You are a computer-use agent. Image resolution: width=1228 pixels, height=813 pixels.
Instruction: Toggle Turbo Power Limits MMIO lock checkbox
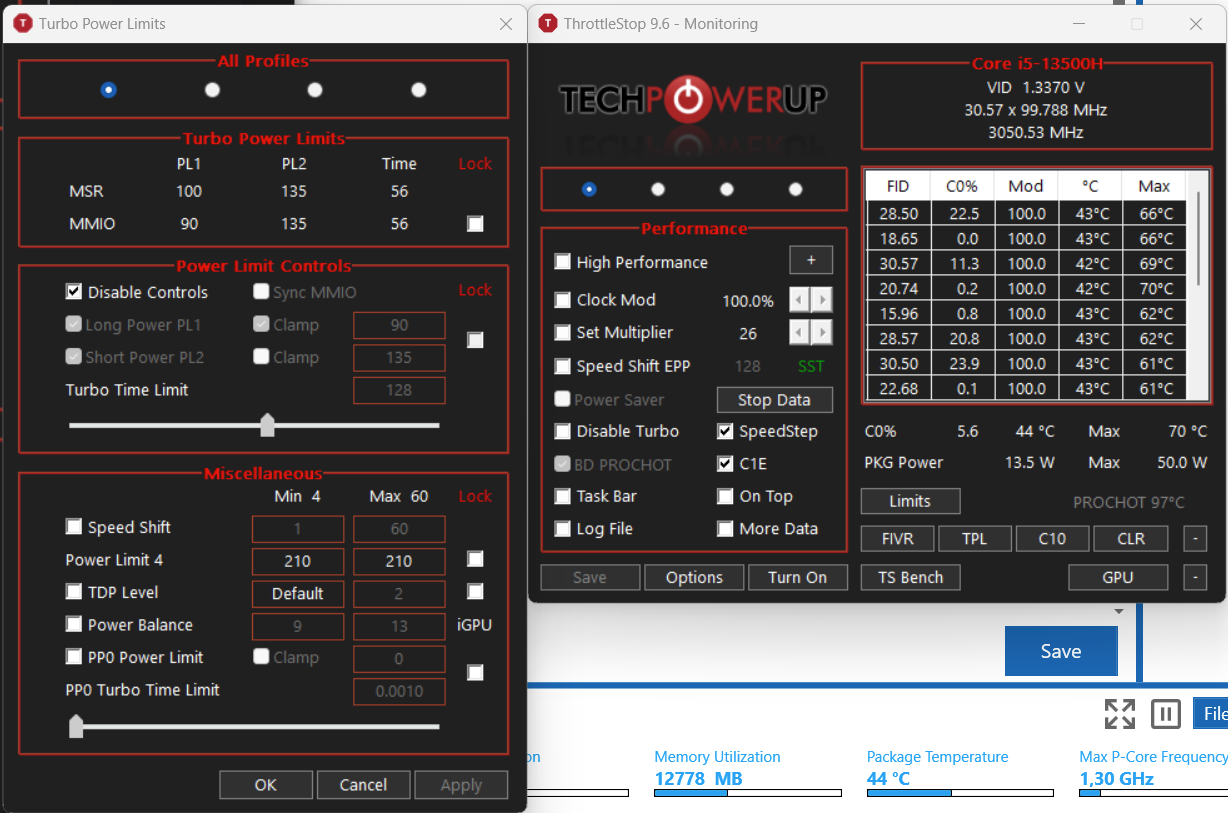(x=475, y=224)
